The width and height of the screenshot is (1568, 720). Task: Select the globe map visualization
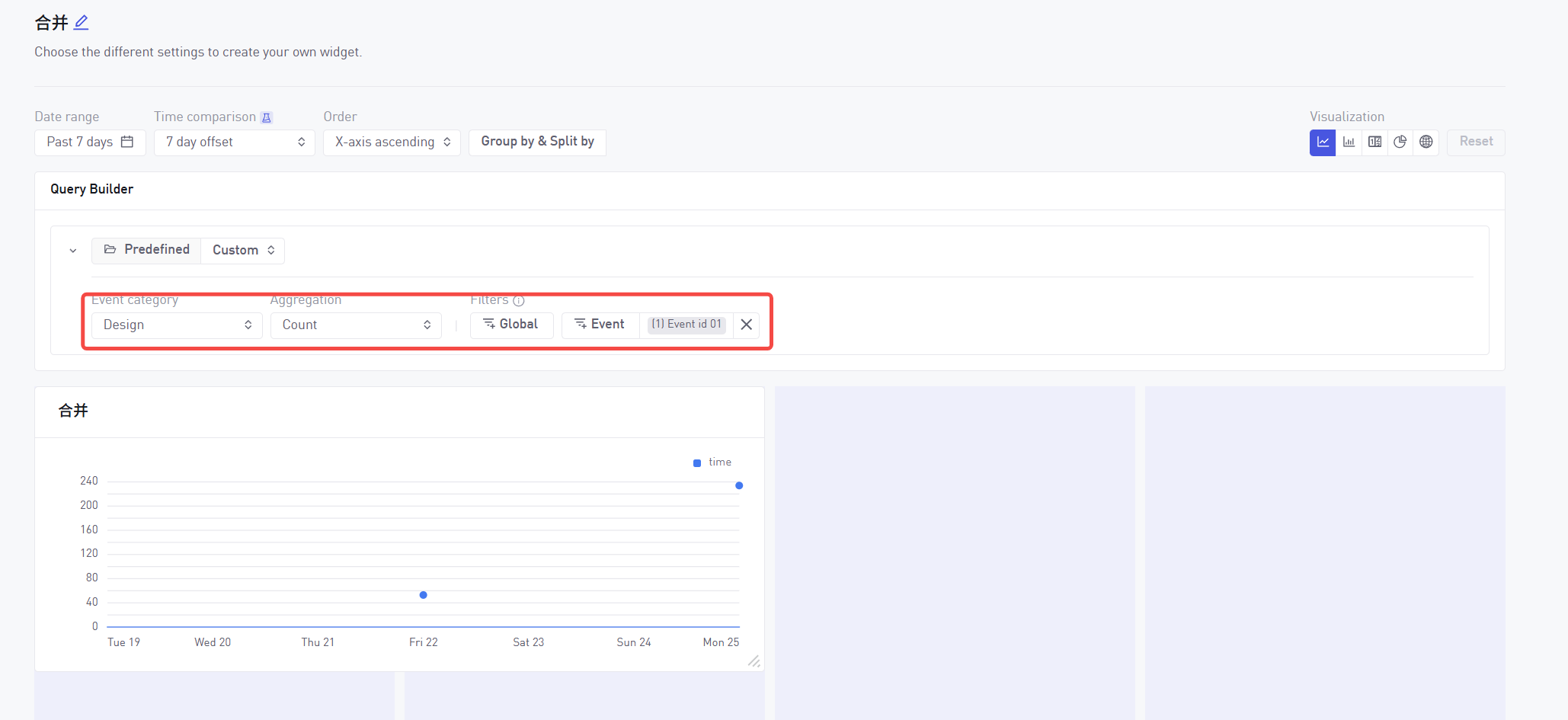pos(1426,142)
